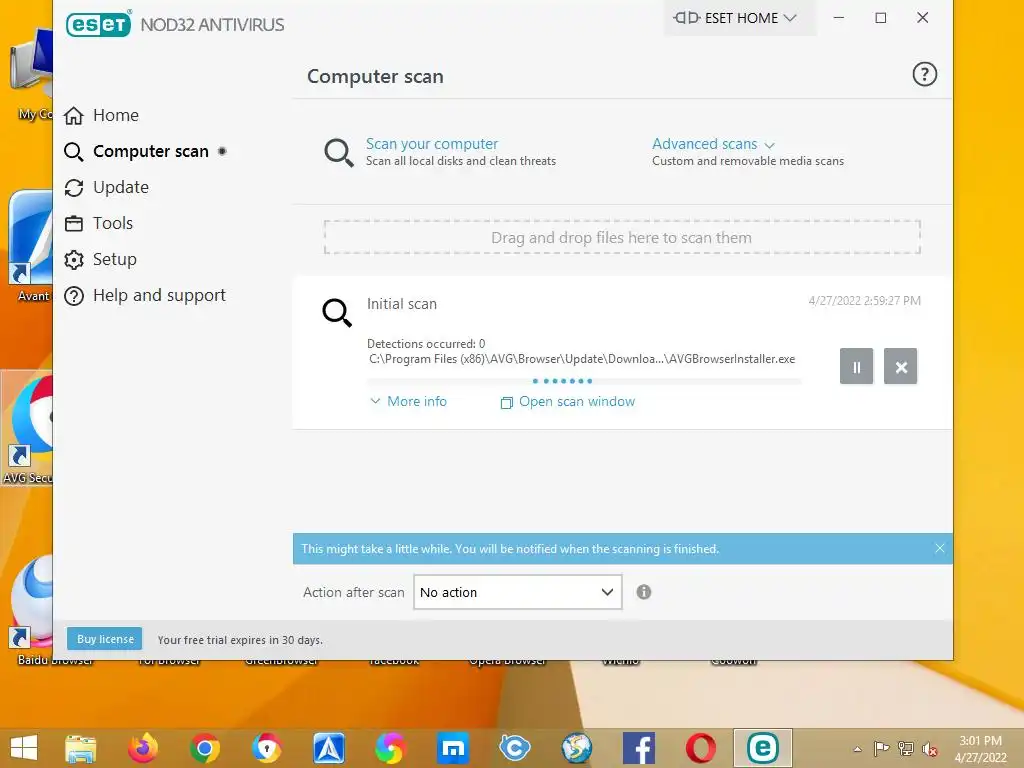Click the Help and support question icon
Image resolution: width=1024 pixels, height=768 pixels.
74,296
